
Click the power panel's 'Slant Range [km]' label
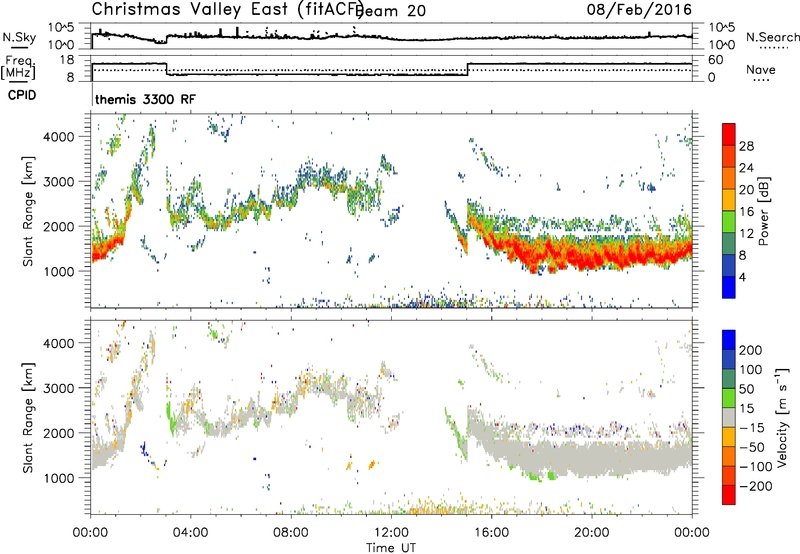[28, 211]
